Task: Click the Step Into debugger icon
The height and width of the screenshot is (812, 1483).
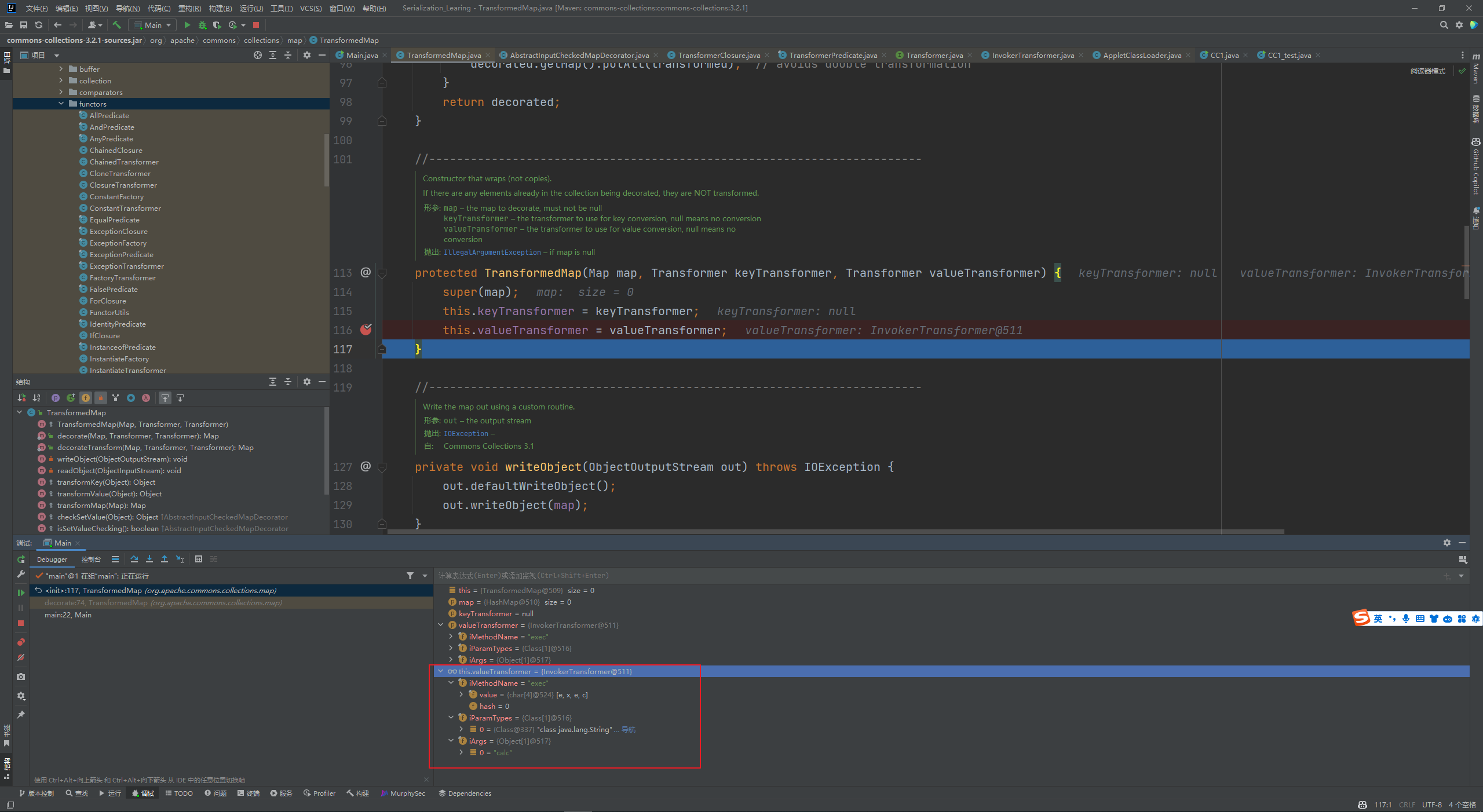Action: 149,559
